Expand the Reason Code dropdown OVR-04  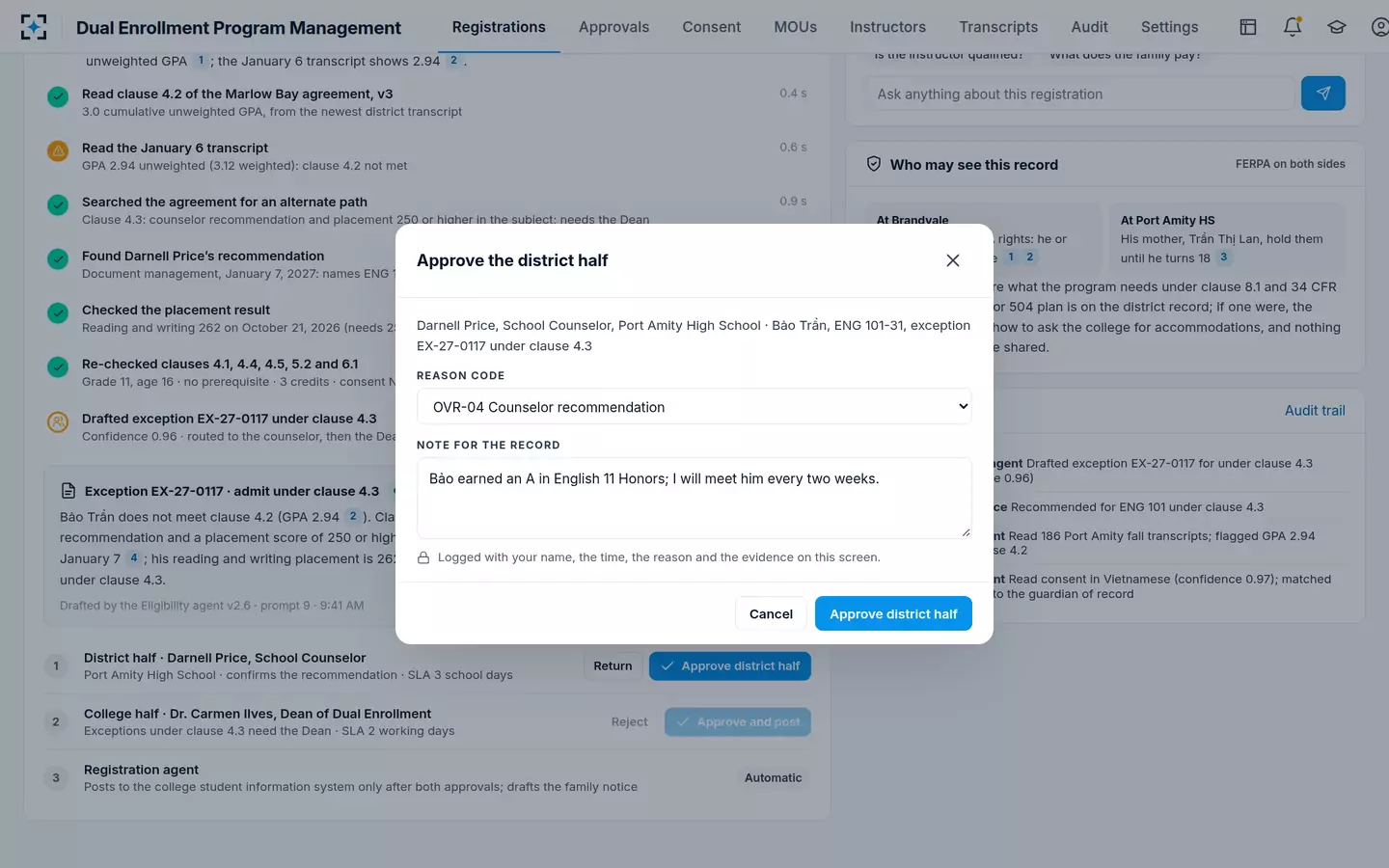pyautogui.click(x=694, y=407)
